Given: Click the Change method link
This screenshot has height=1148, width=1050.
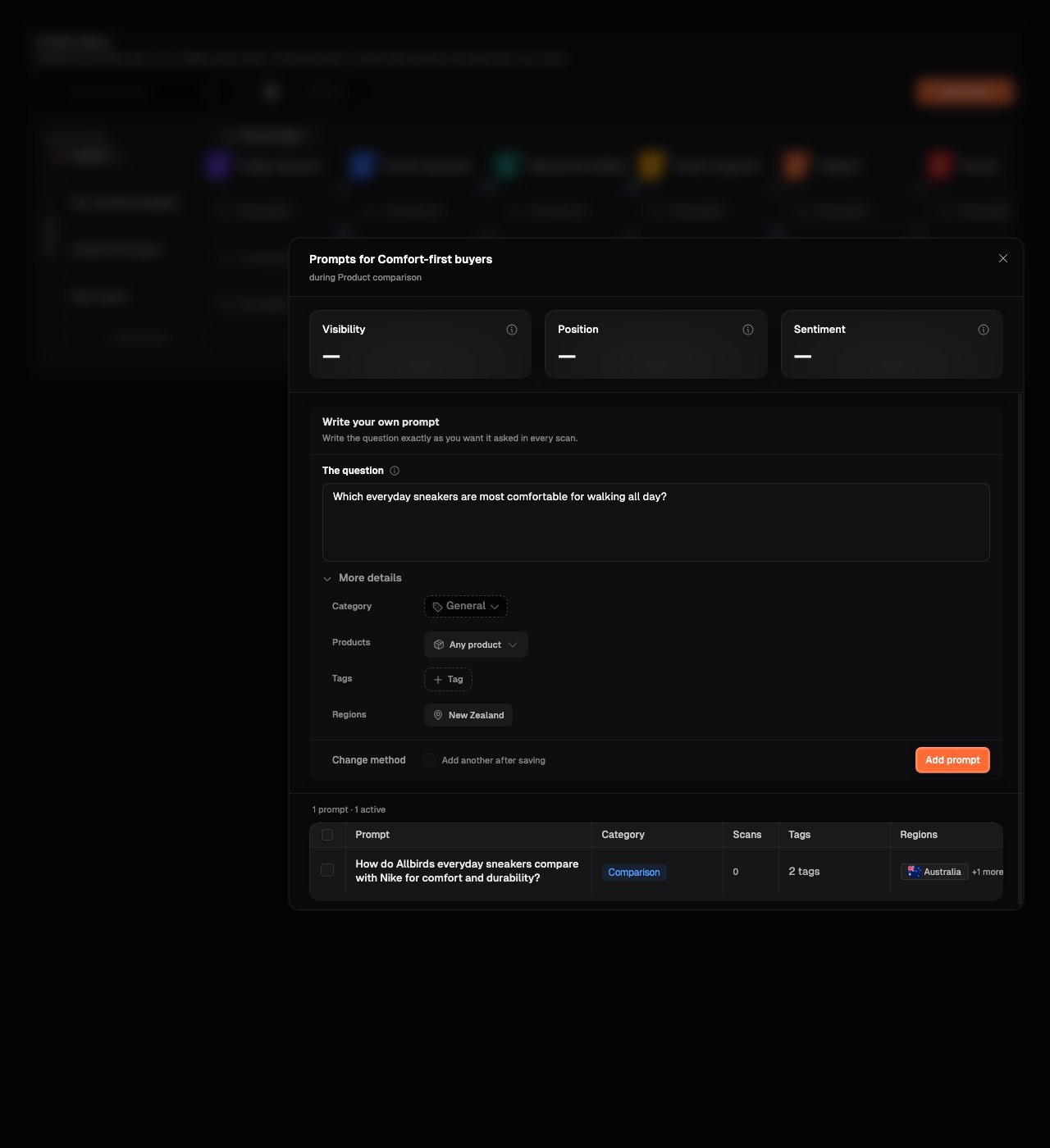Looking at the screenshot, I should click(369, 760).
